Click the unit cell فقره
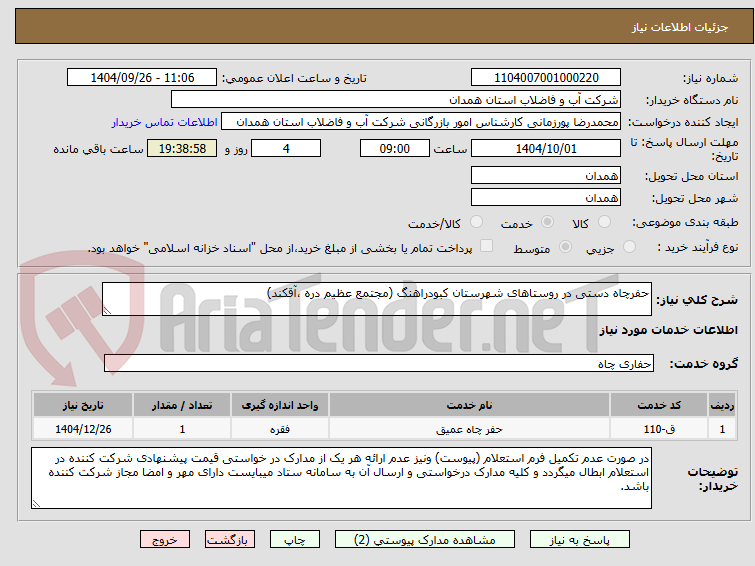The width and height of the screenshot is (755, 566). (x=280, y=429)
